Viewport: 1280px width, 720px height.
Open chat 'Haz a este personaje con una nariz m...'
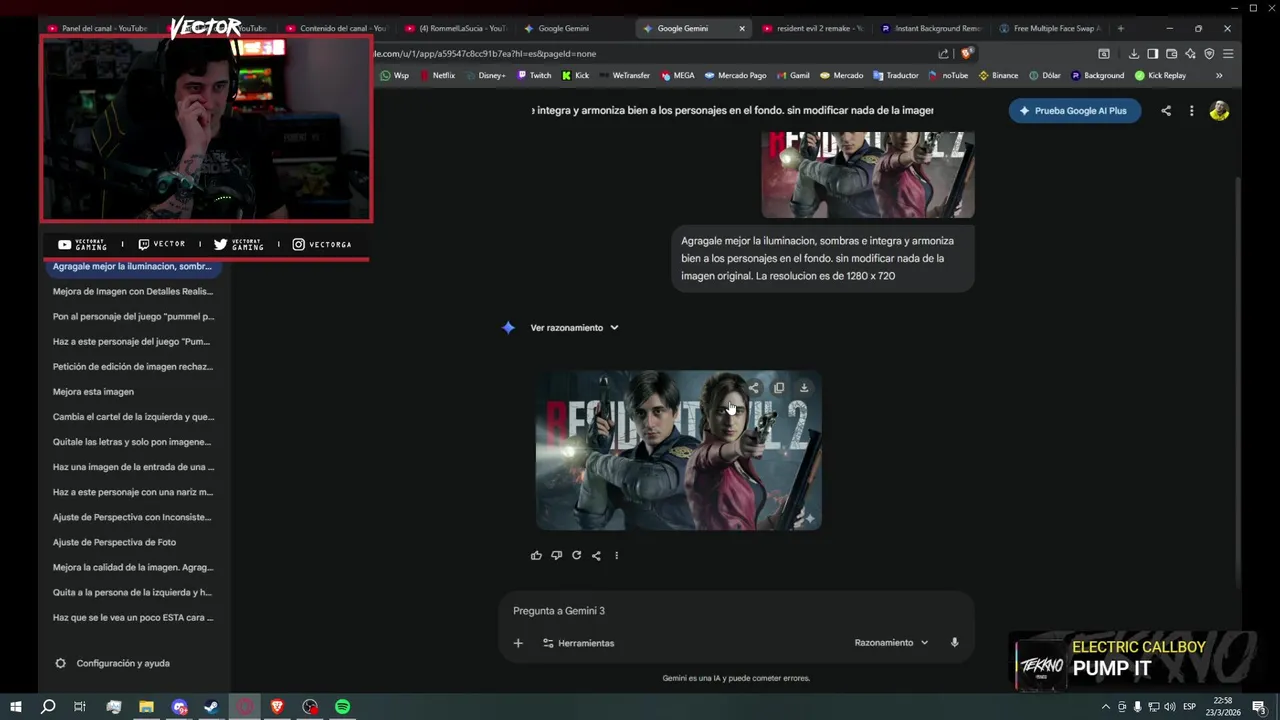click(133, 492)
